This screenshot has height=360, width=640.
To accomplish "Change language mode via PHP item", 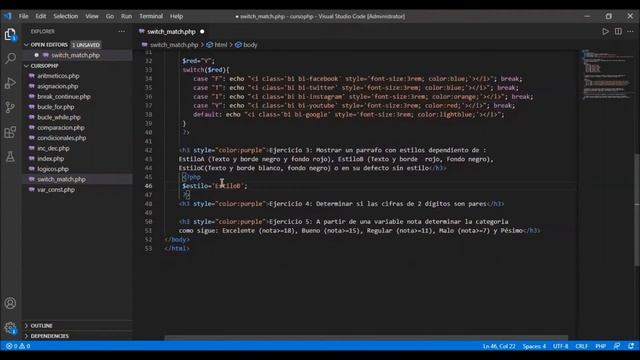I will point(600,346).
